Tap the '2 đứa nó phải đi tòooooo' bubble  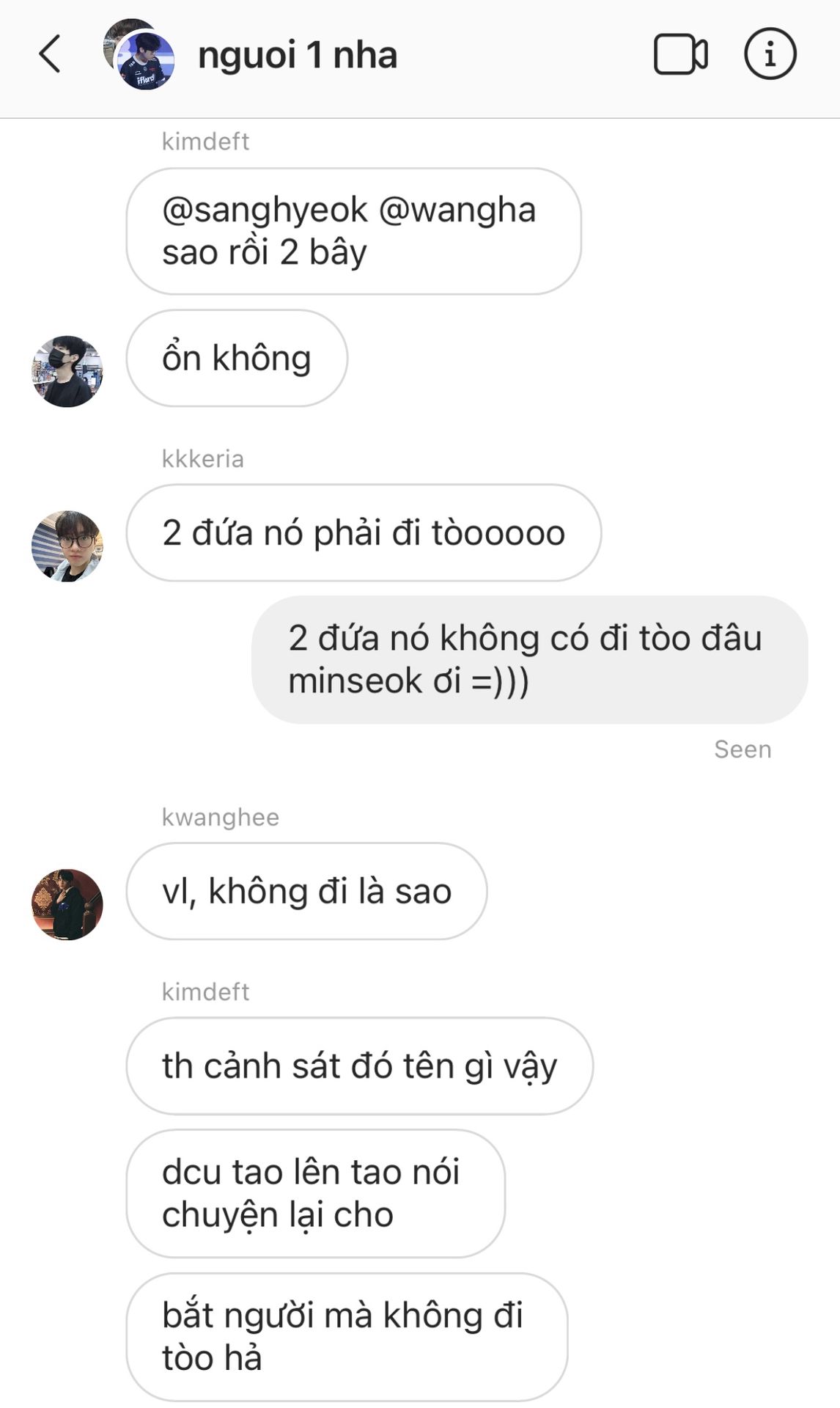click(x=364, y=532)
